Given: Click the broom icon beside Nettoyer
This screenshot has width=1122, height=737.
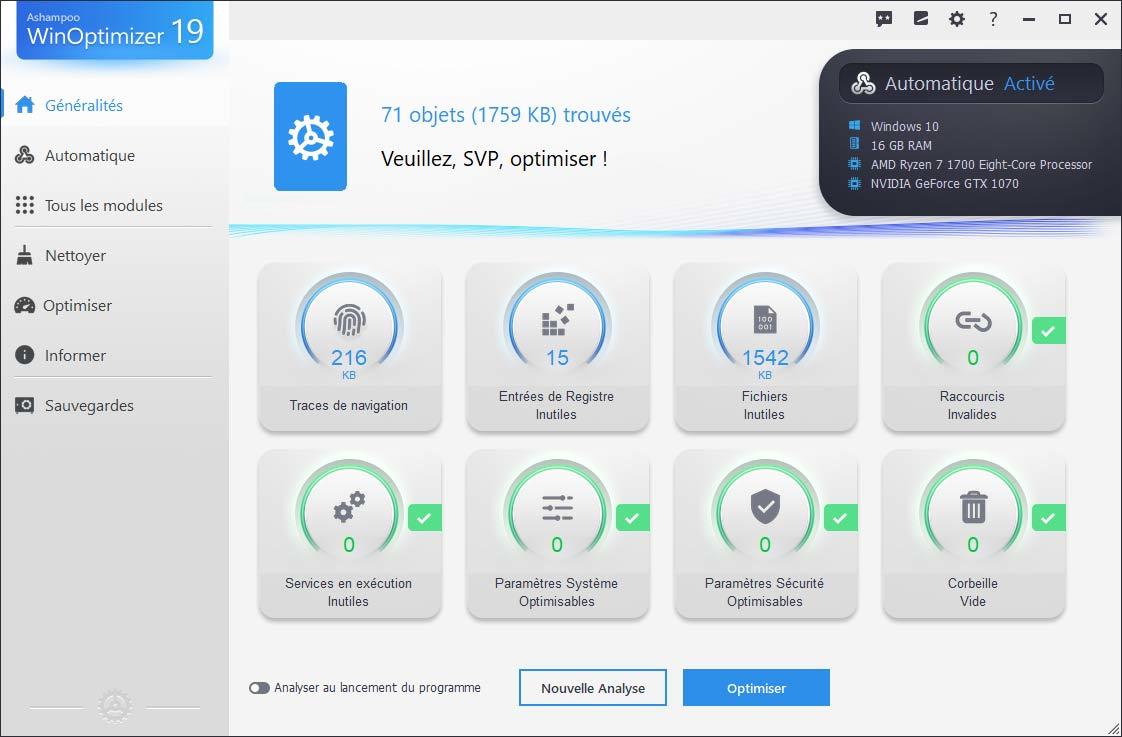Looking at the screenshot, I should (24, 255).
